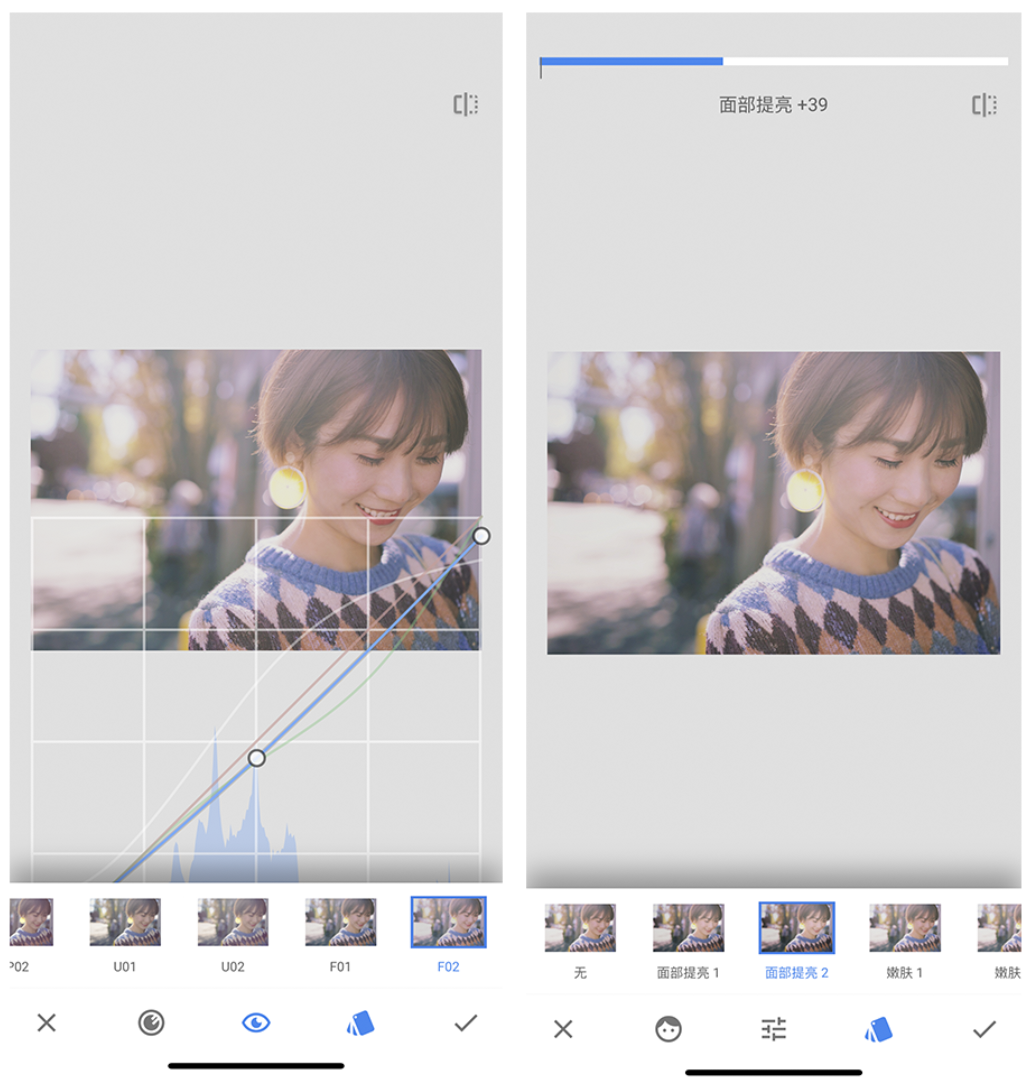Choose the U02 curve preset
This screenshot has height=1080, width=1032.
click(x=233, y=923)
